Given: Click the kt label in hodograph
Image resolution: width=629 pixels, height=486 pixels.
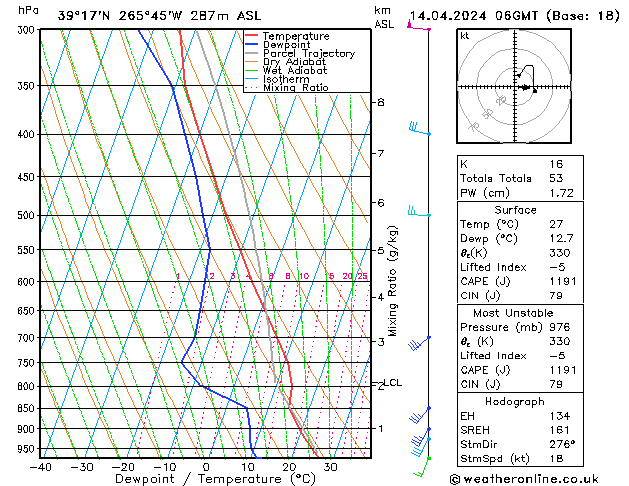Looking at the screenshot, I should (465, 36).
